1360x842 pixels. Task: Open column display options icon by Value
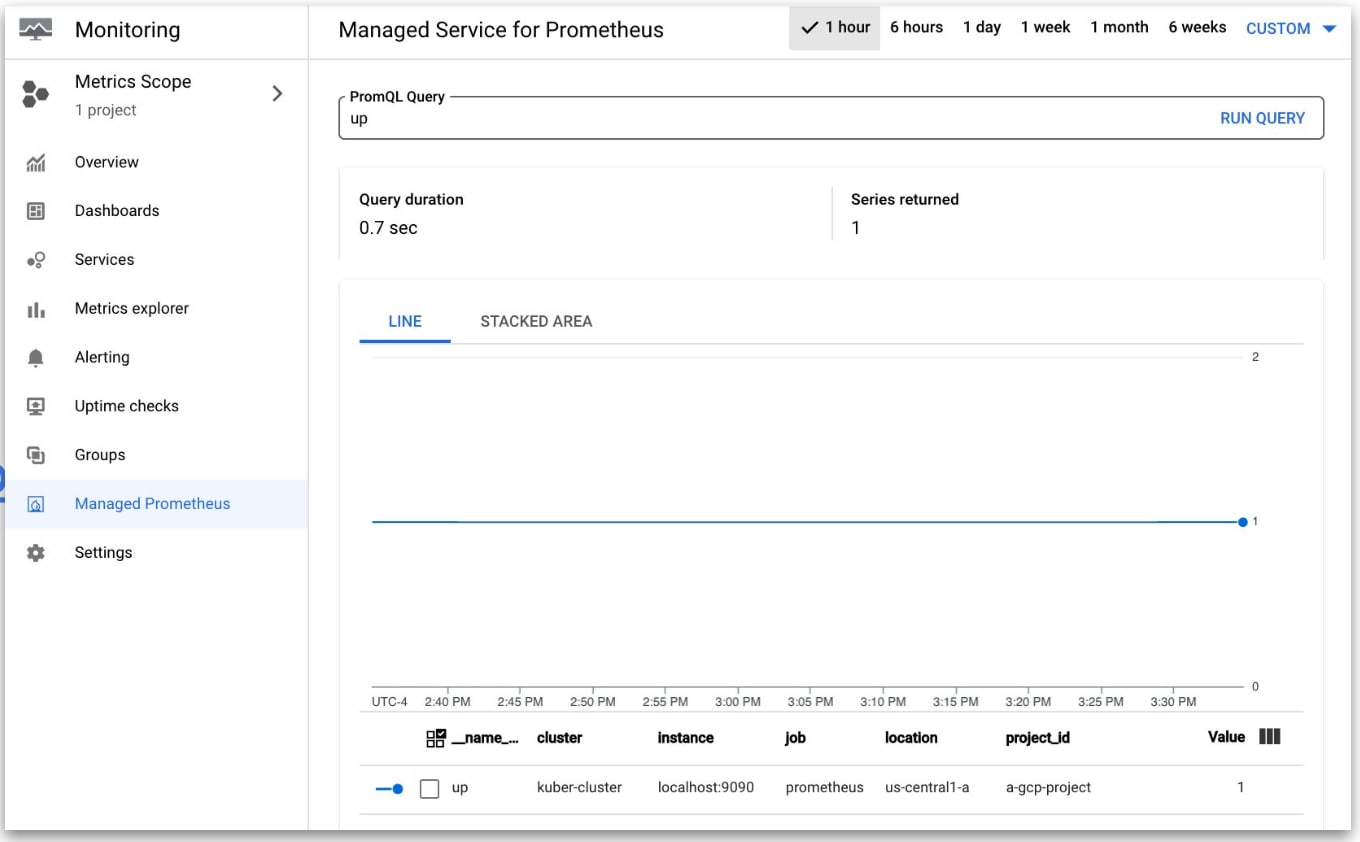[1270, 737]
